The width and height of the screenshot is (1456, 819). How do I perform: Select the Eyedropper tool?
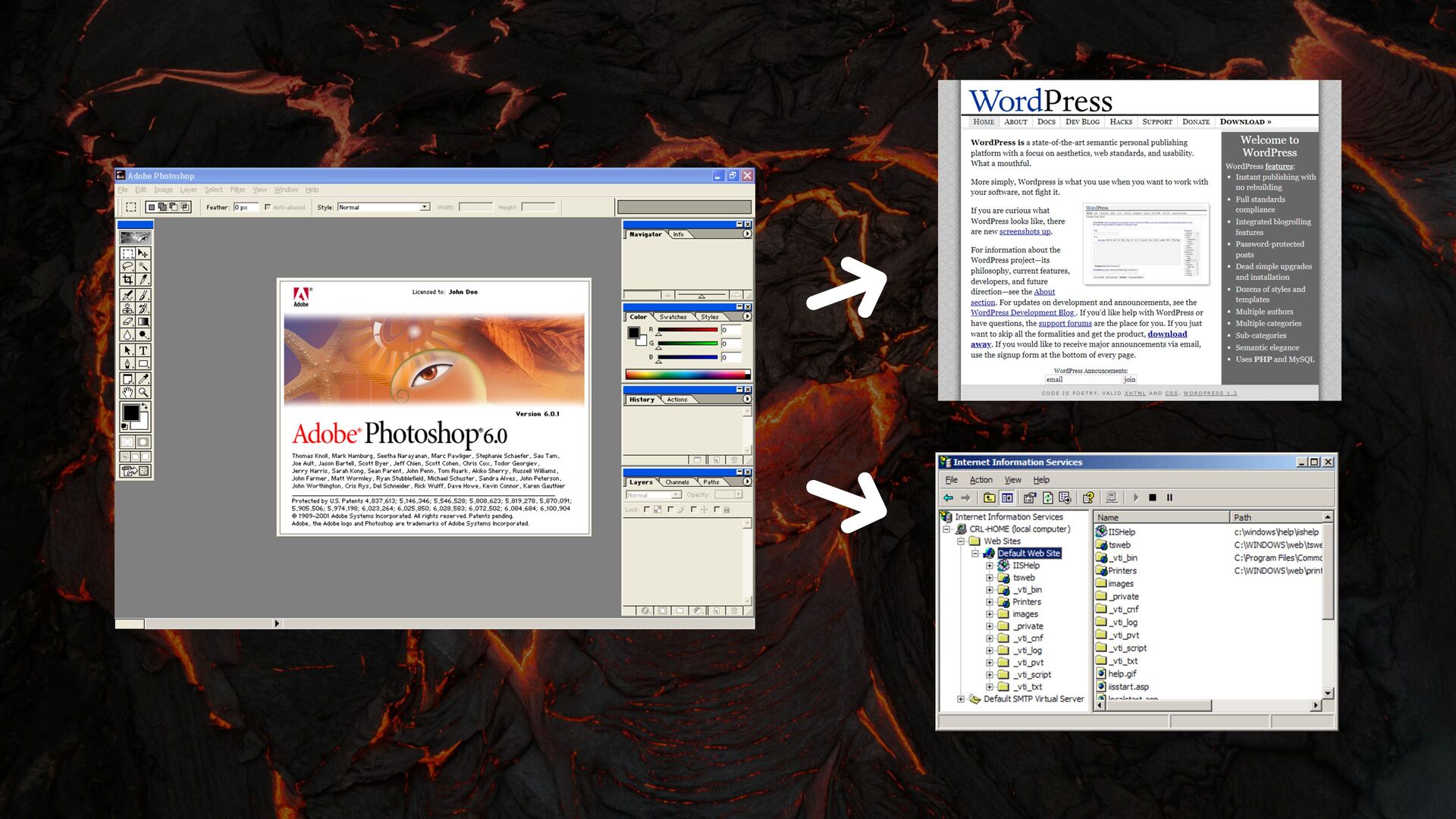pyautogui.click(x=143, y=379)
